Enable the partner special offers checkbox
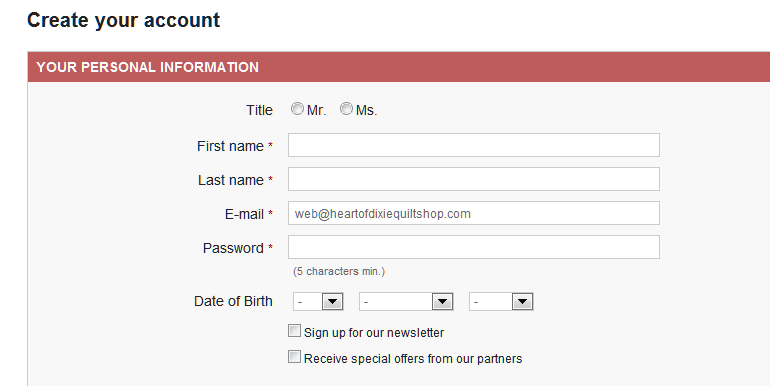Image resolution: width=770 pixels, height=386 pixels. 294,357
